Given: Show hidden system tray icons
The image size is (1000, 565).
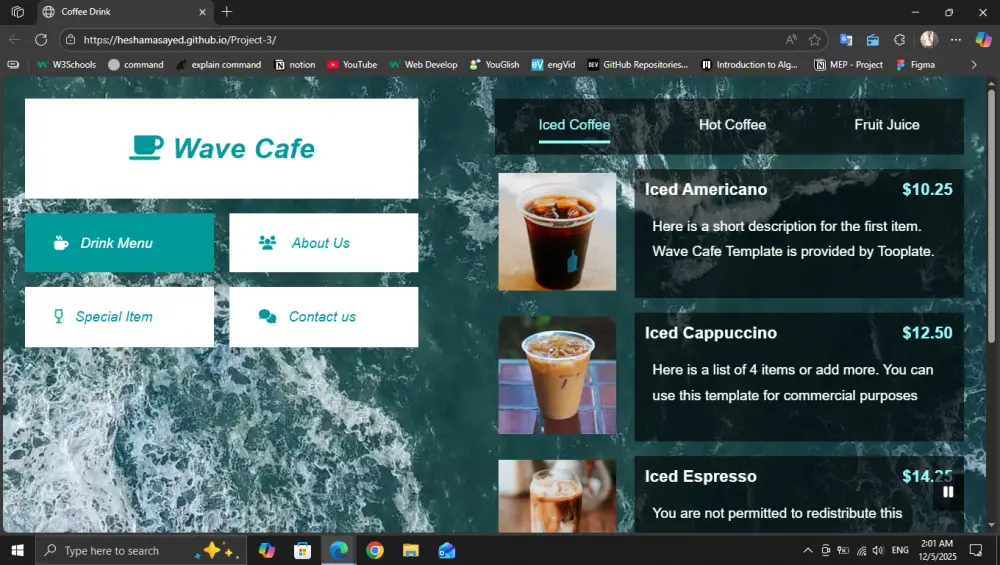Looking at the screenshot, I should [x=807, y=550].
